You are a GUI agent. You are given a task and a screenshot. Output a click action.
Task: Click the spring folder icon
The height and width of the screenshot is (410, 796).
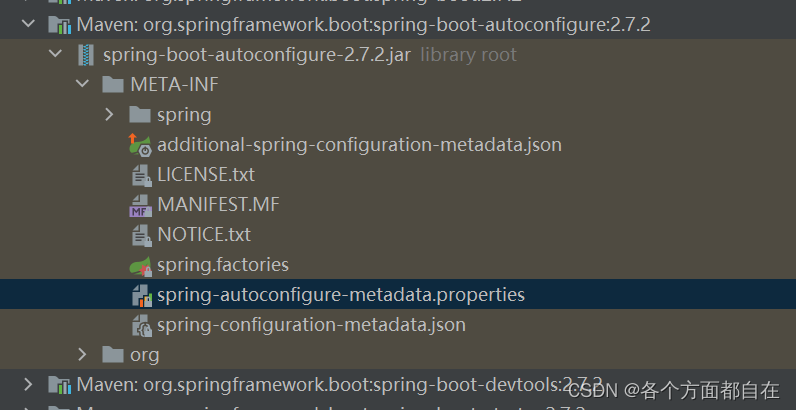(140, 114)
